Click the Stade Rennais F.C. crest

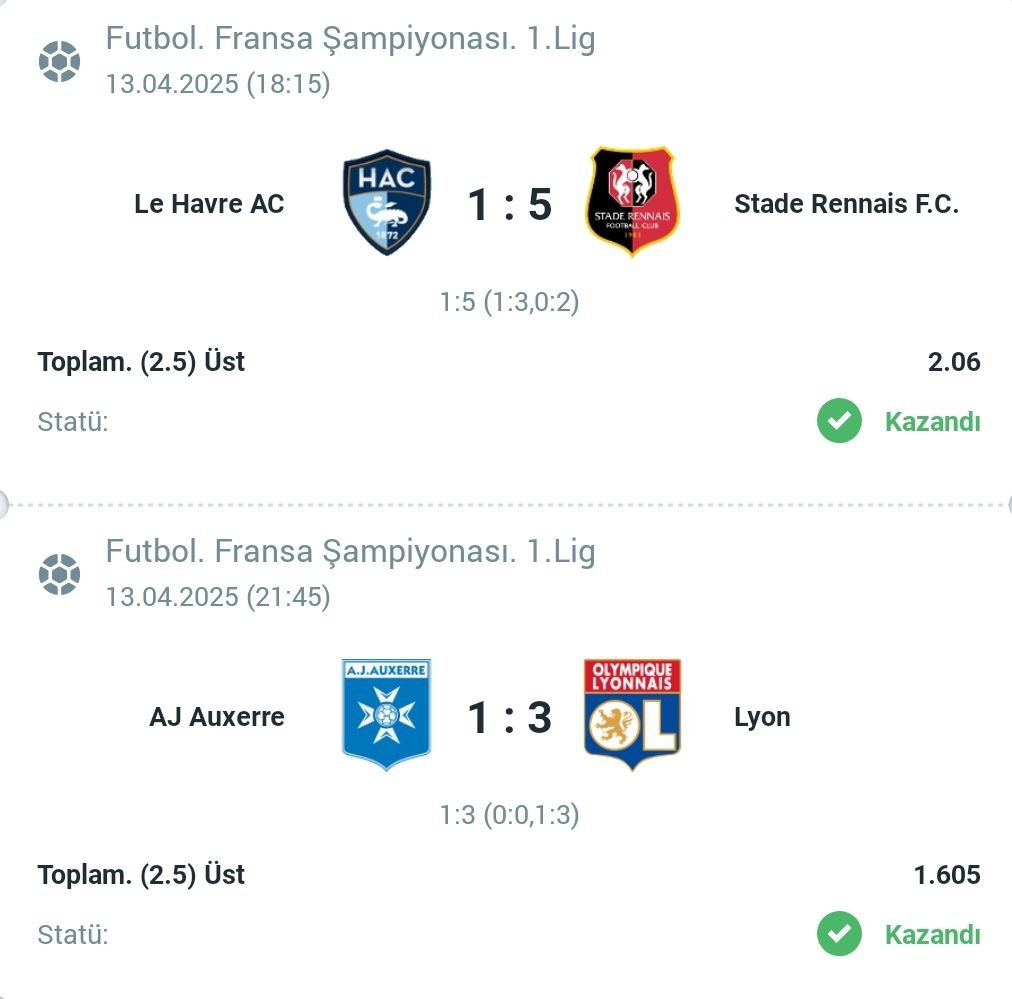pyautogui.click(x=632, y=202)
